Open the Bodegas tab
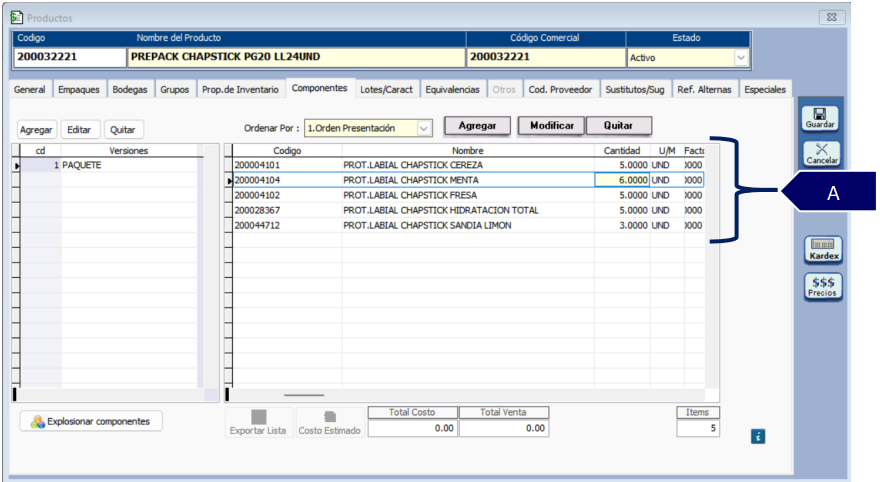 tap(130, 89)
